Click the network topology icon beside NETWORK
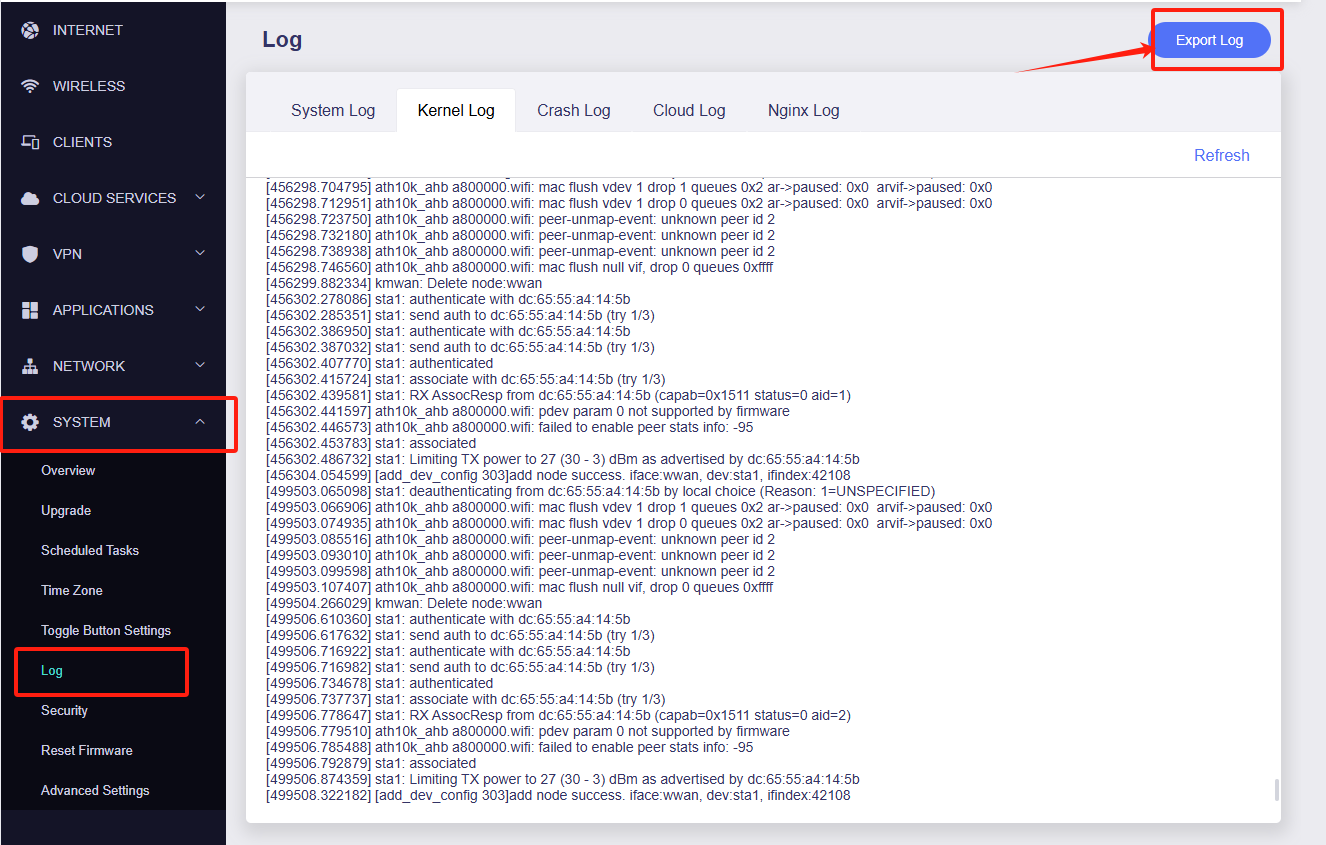1326x845 pixels. (x=30, y=366)
